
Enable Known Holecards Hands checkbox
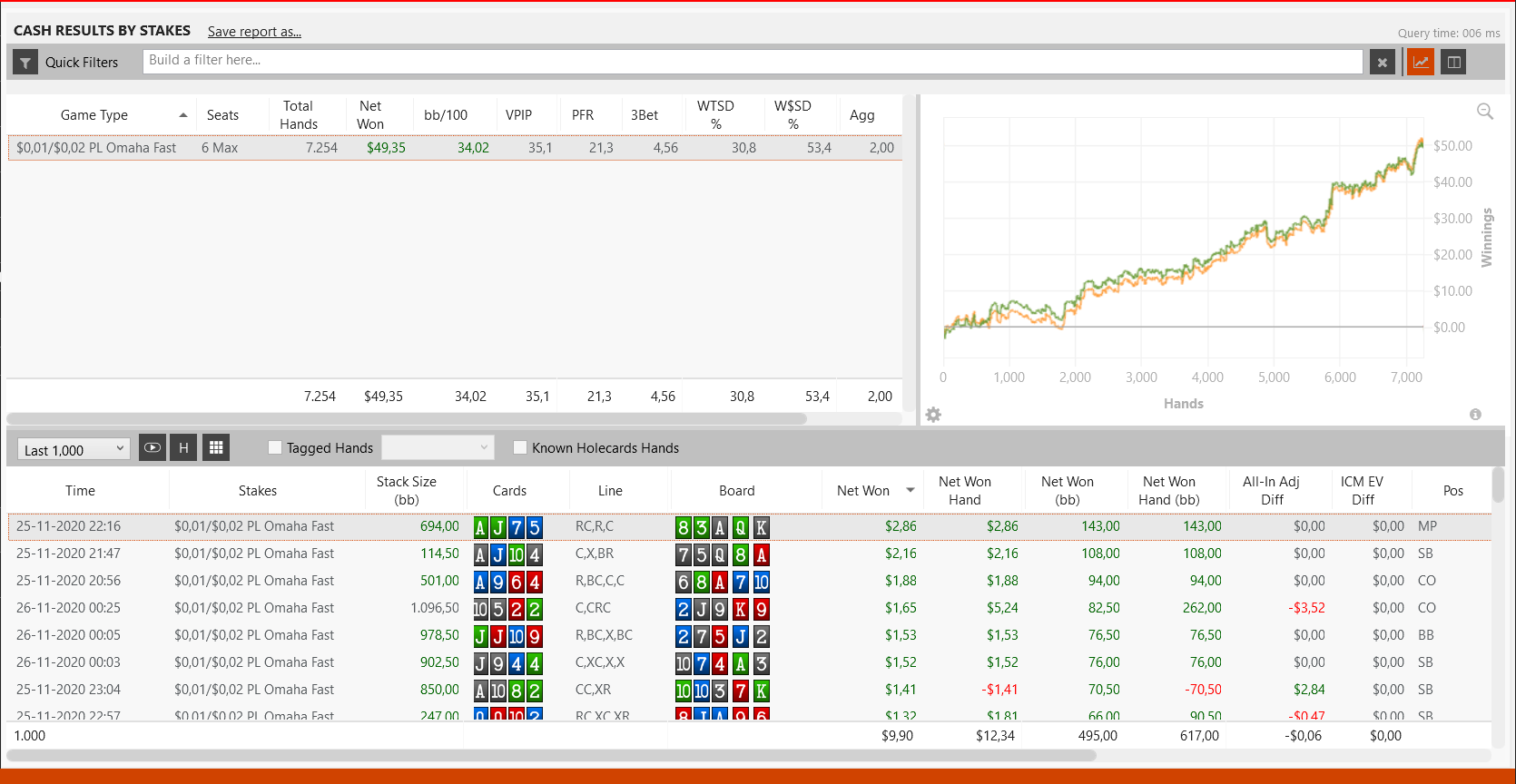coord(520,447)
